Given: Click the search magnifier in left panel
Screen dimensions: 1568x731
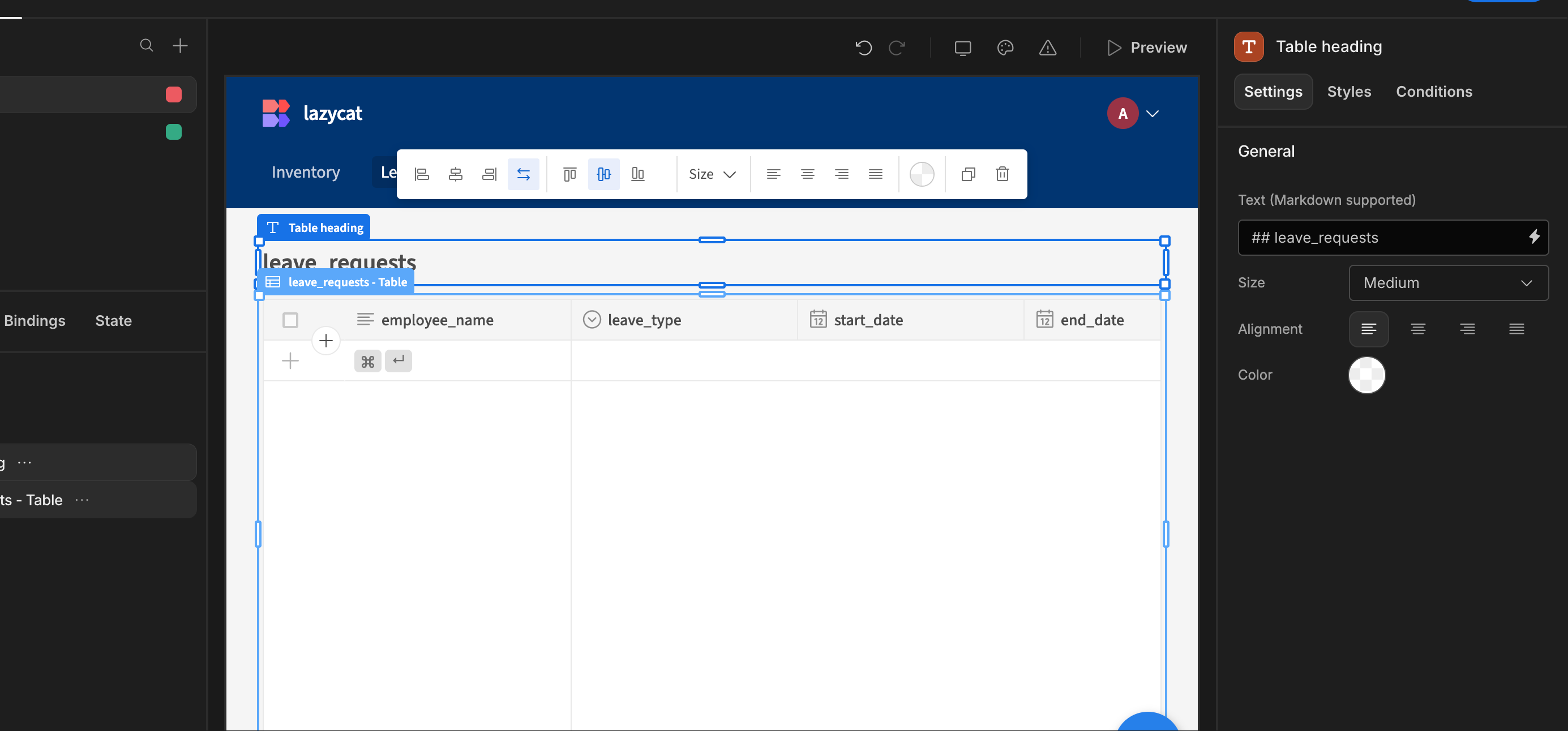Looking at the screenshot, I should (146, 45).
